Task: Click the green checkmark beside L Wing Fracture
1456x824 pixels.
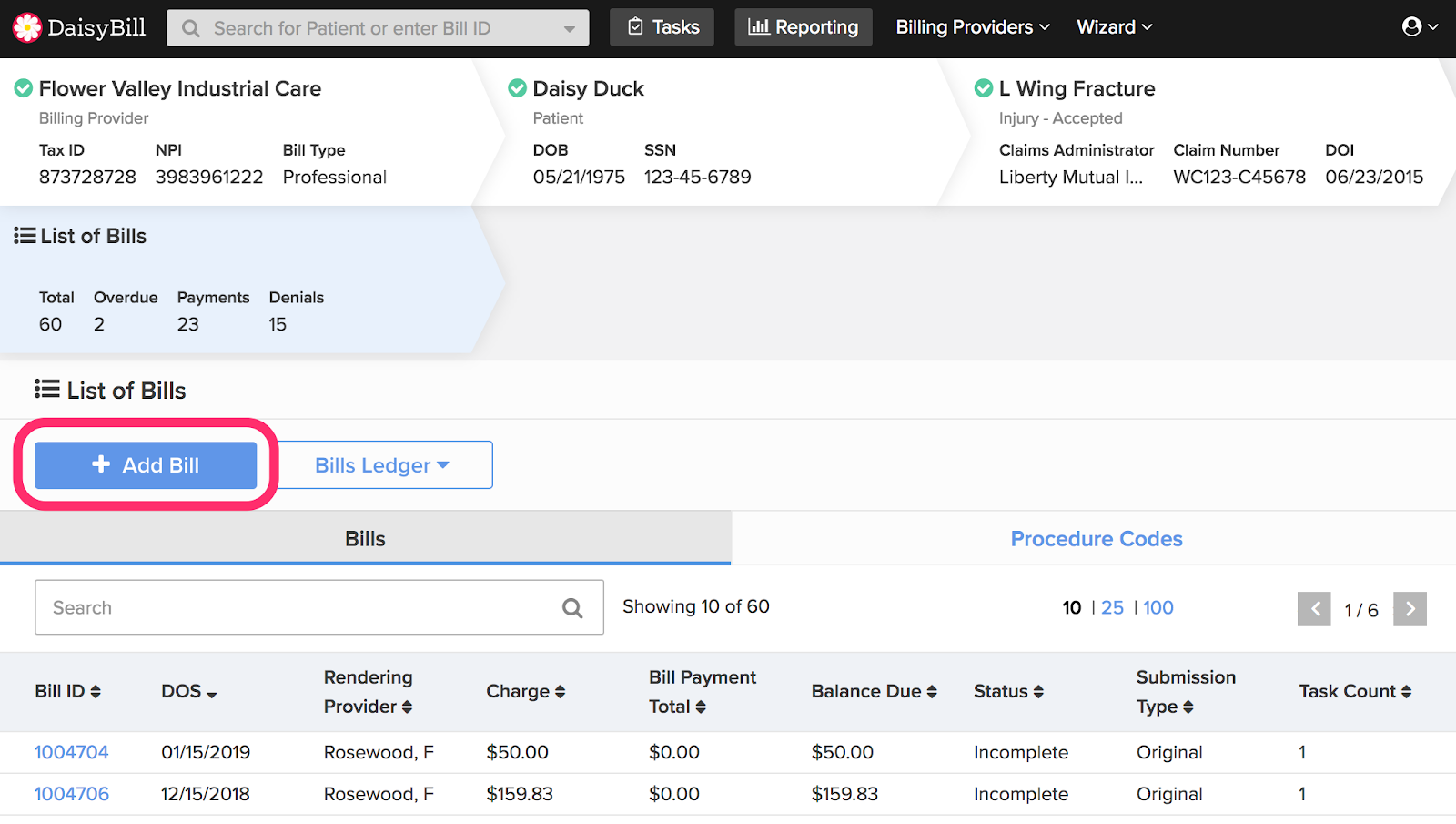Action: 984,87
